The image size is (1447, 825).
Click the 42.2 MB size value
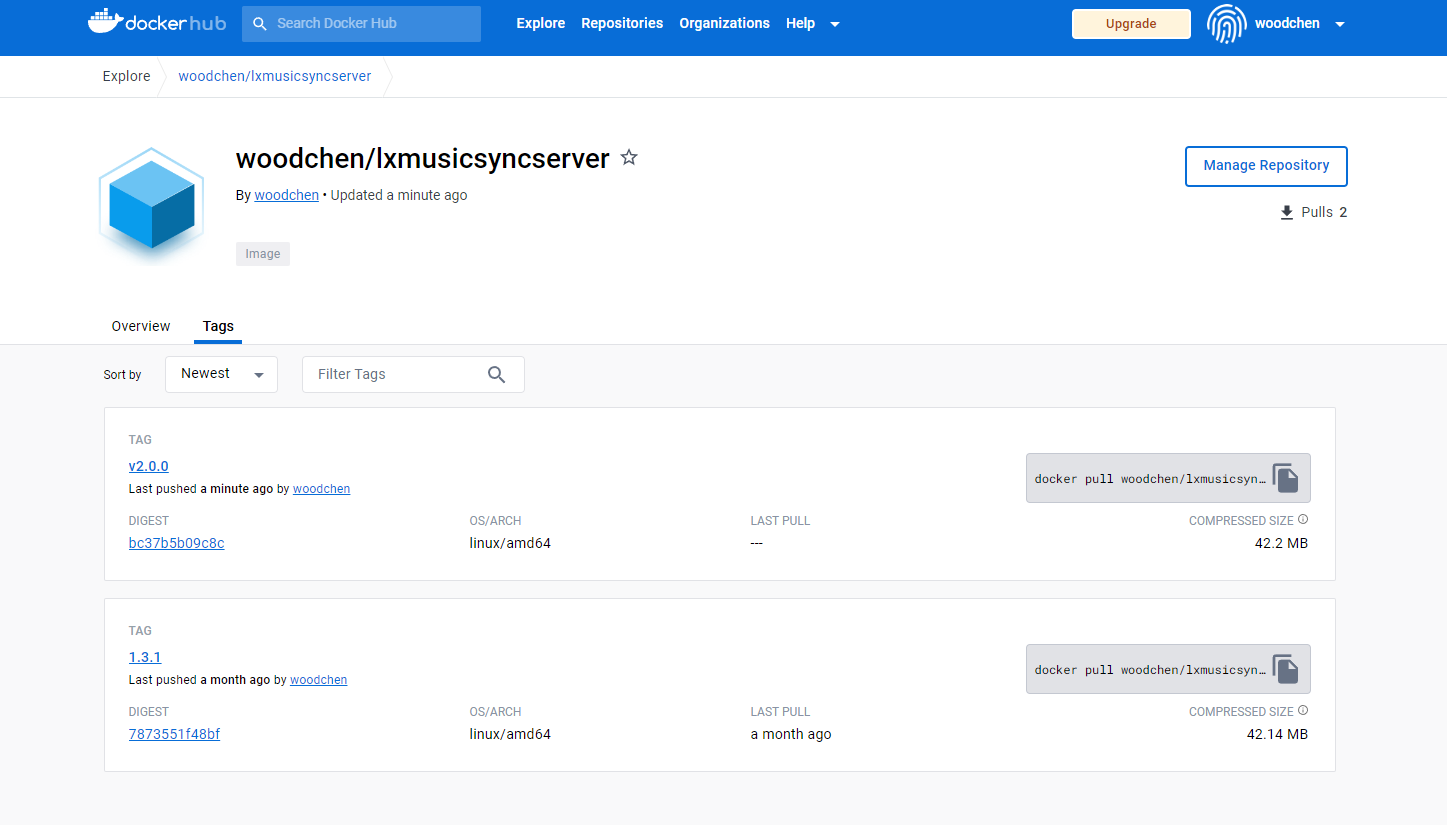pos(1281,543)
